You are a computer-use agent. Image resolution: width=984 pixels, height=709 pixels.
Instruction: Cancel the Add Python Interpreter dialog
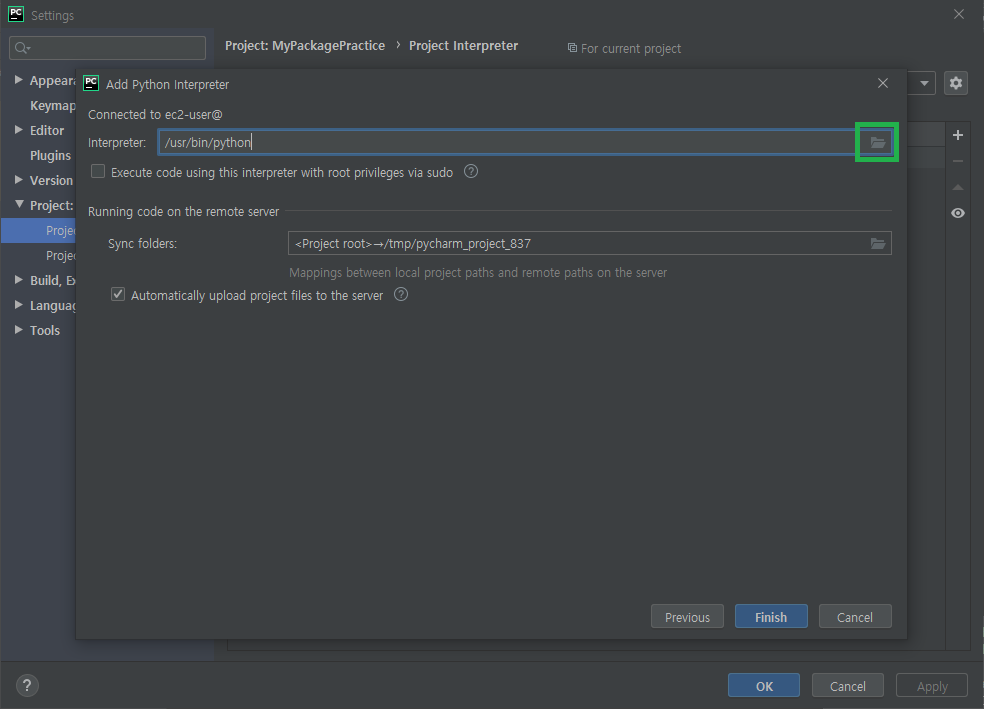[x=855, y=617]
